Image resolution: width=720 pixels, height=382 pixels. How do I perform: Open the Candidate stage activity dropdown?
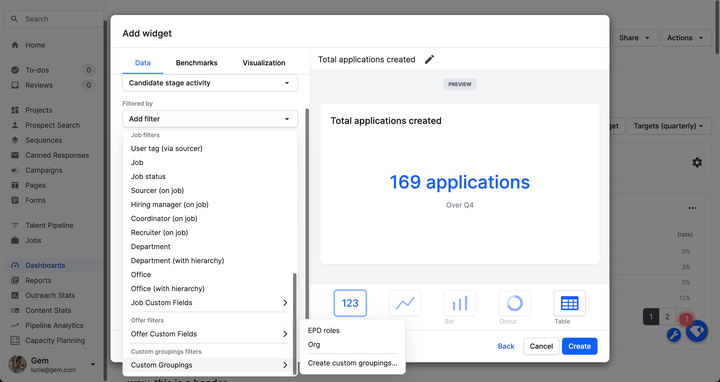pyautogui.click(x=210, y=83)
